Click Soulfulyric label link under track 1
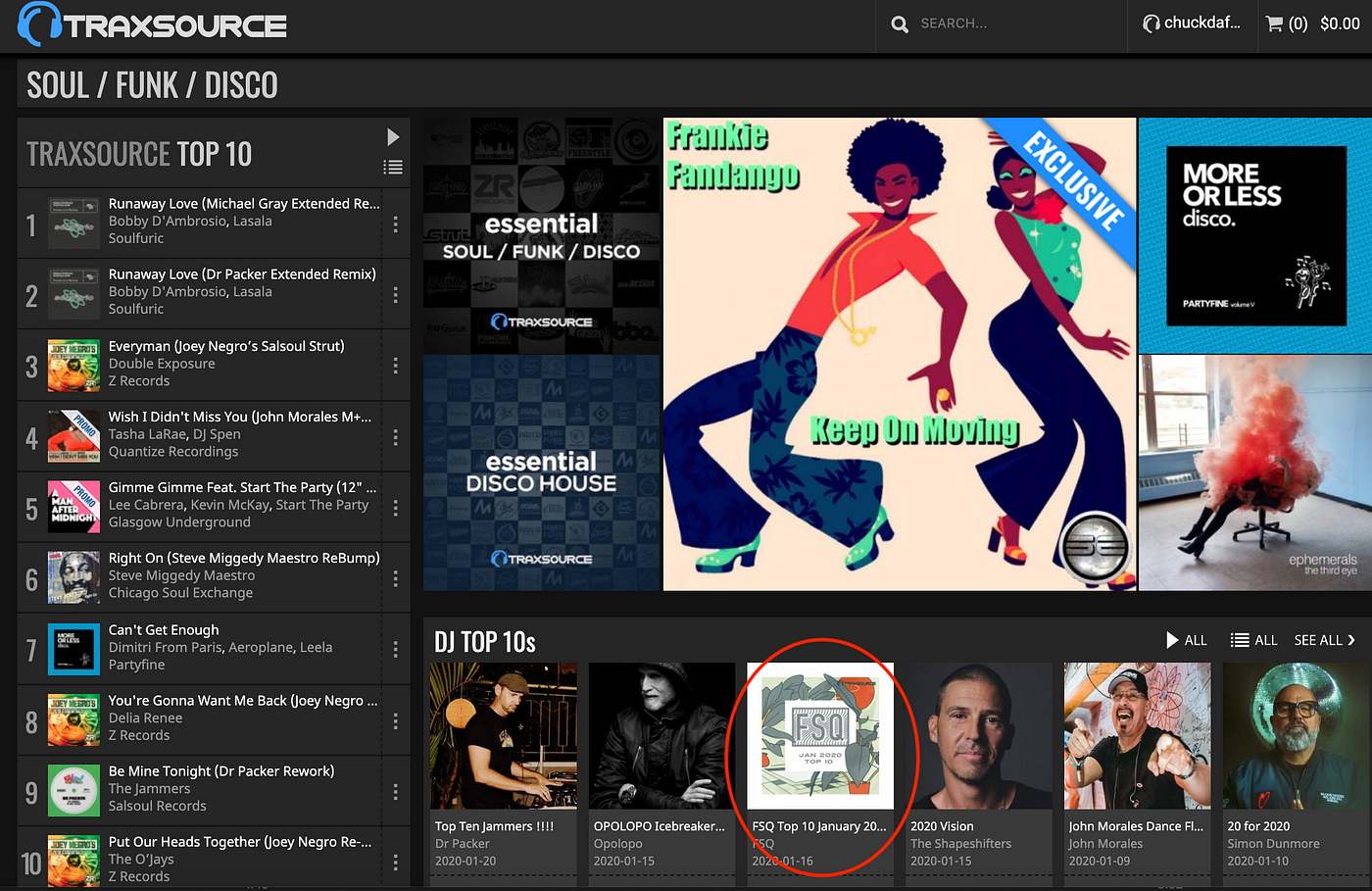 click(x=136, y=238)
